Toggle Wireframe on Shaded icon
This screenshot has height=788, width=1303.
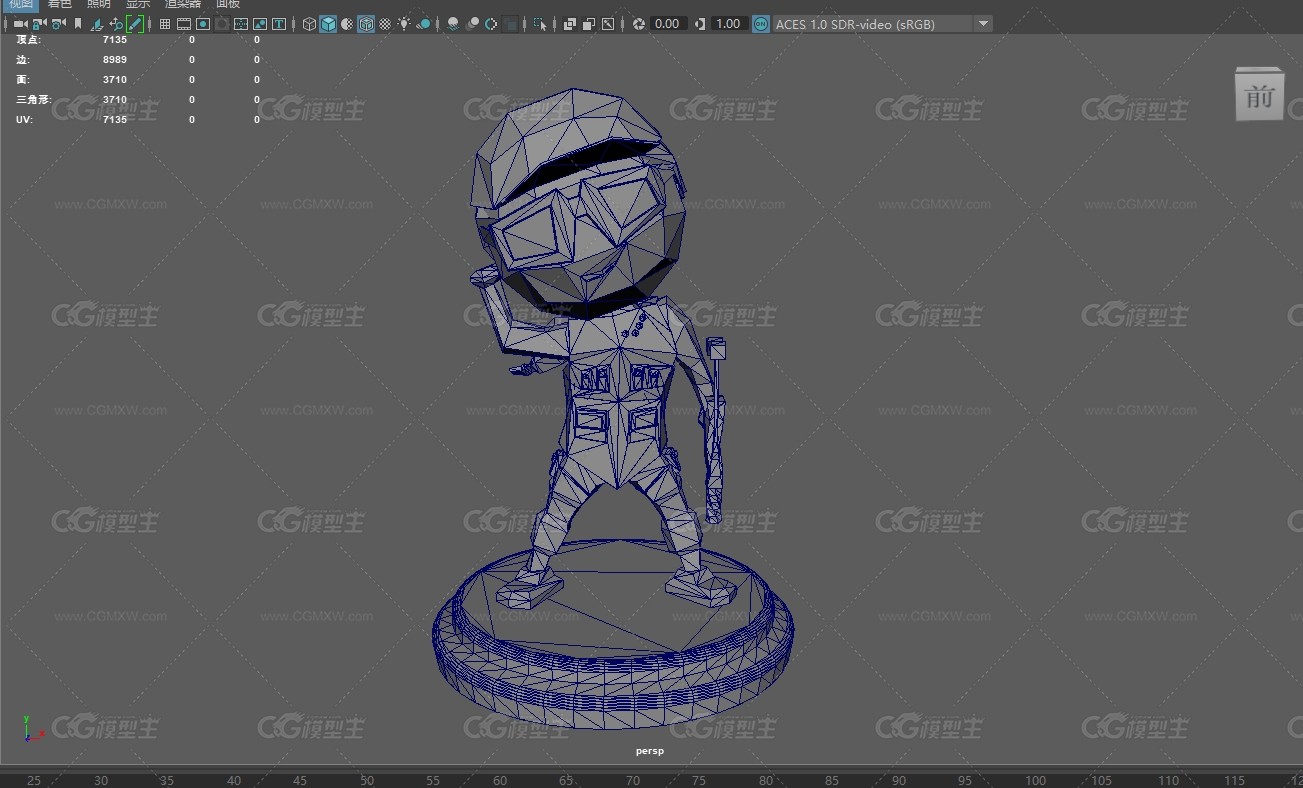pyautogui.click(x=366, y=24)
